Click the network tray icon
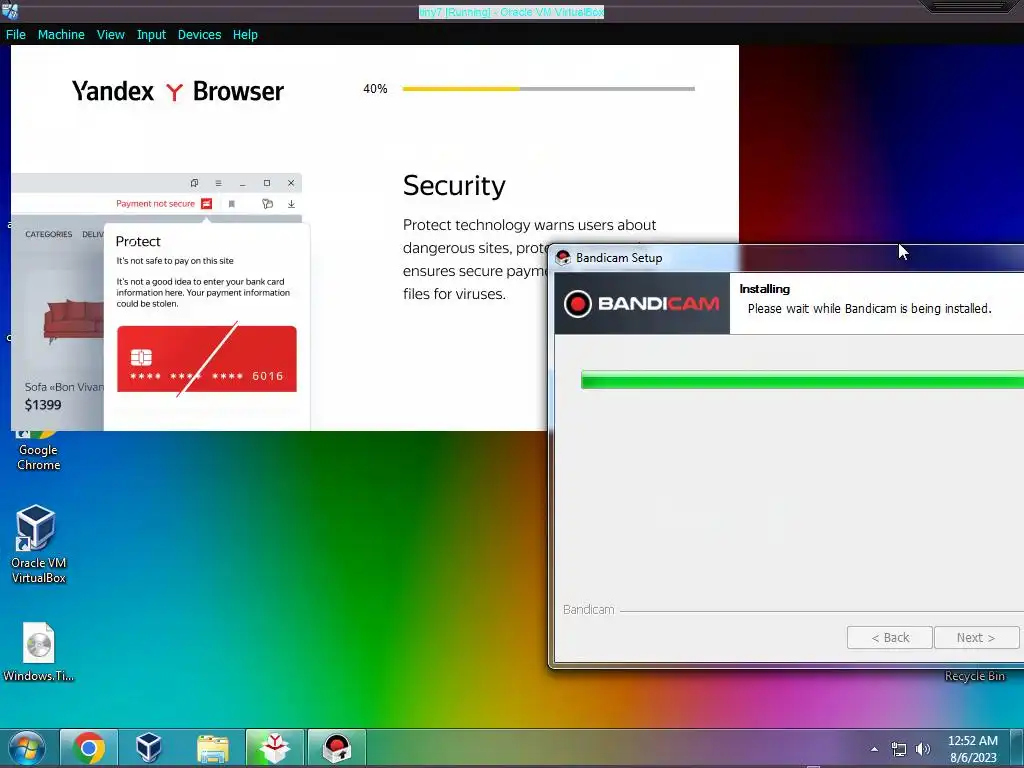This screenshot has height=768, width=1024. point(899,749)
